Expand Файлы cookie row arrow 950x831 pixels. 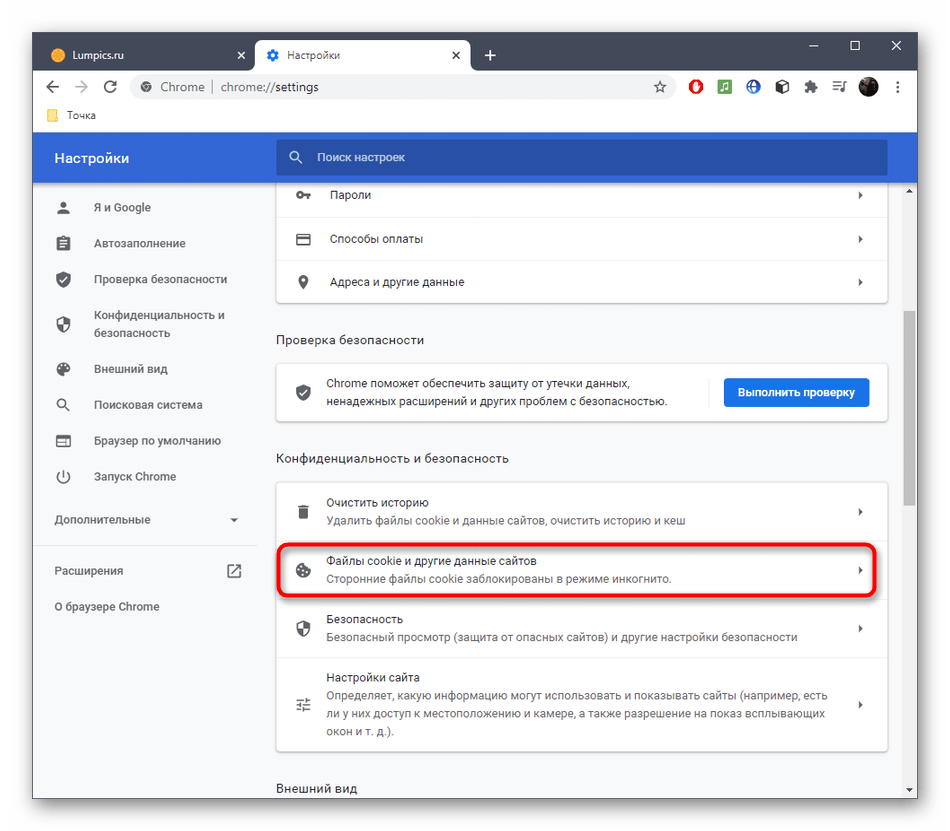tap(860, 570)
